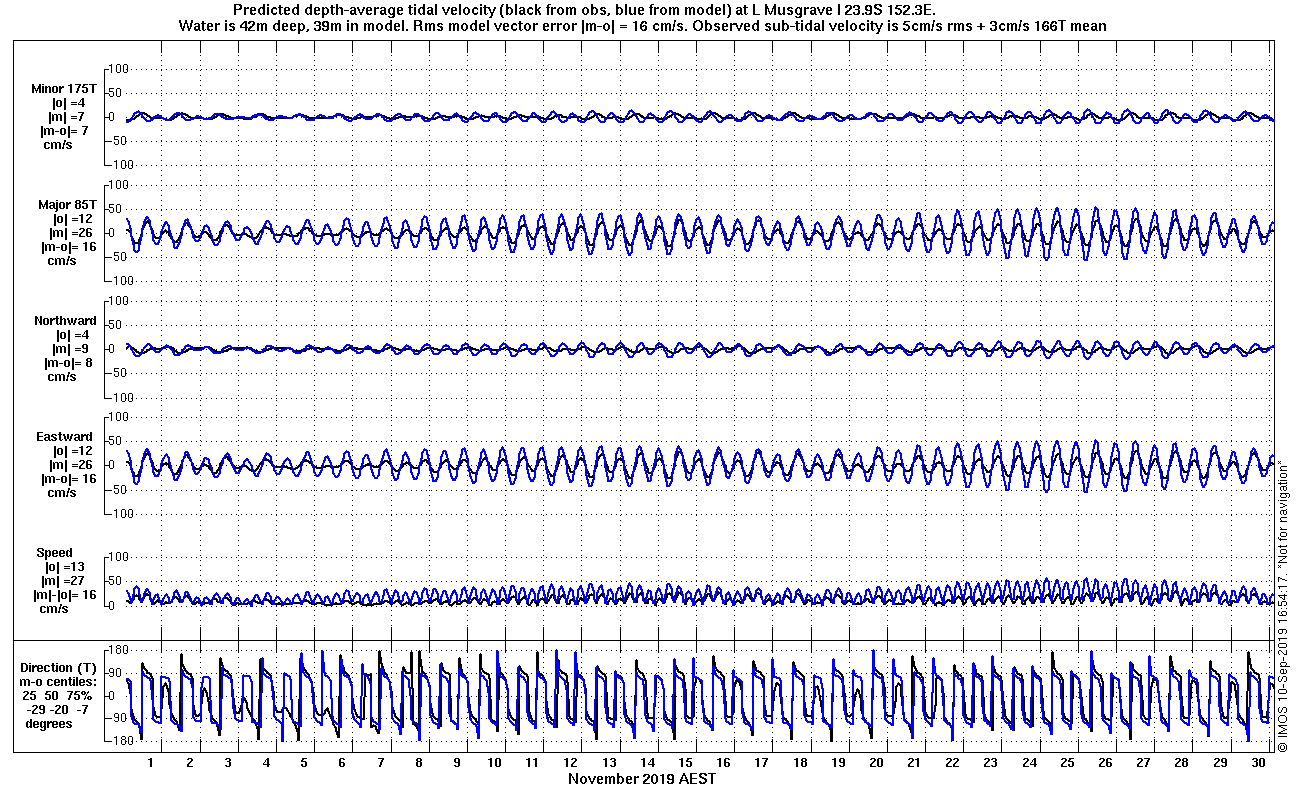The width and height of the screenshot is (1300, 800).
Task: Click day '8' on the date axis
Action: [419, 763]
